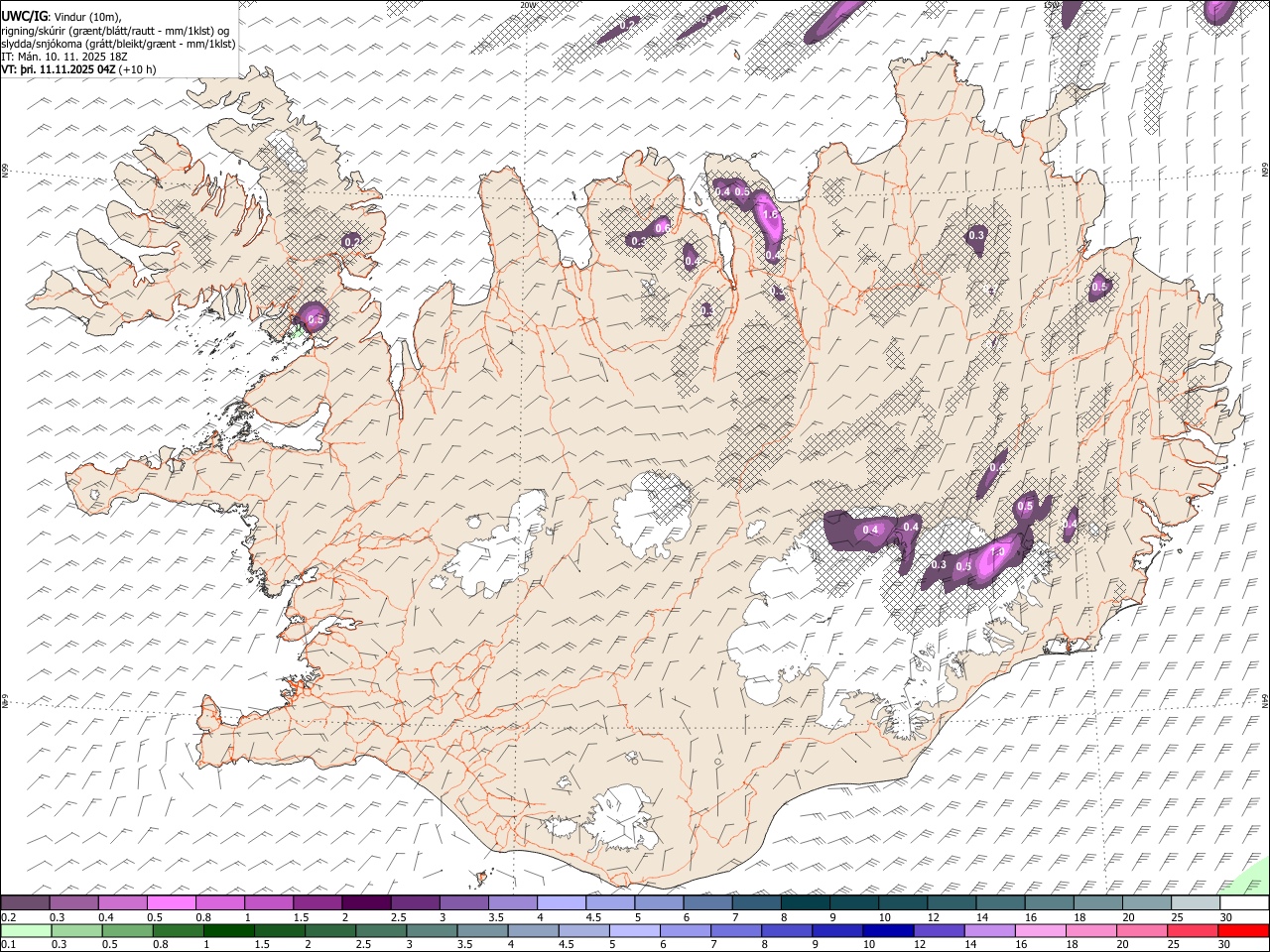This screenshot has width=1270, height=952.
Task: Select the bottom-row legend swatch for 5
Action: (634, 930)
